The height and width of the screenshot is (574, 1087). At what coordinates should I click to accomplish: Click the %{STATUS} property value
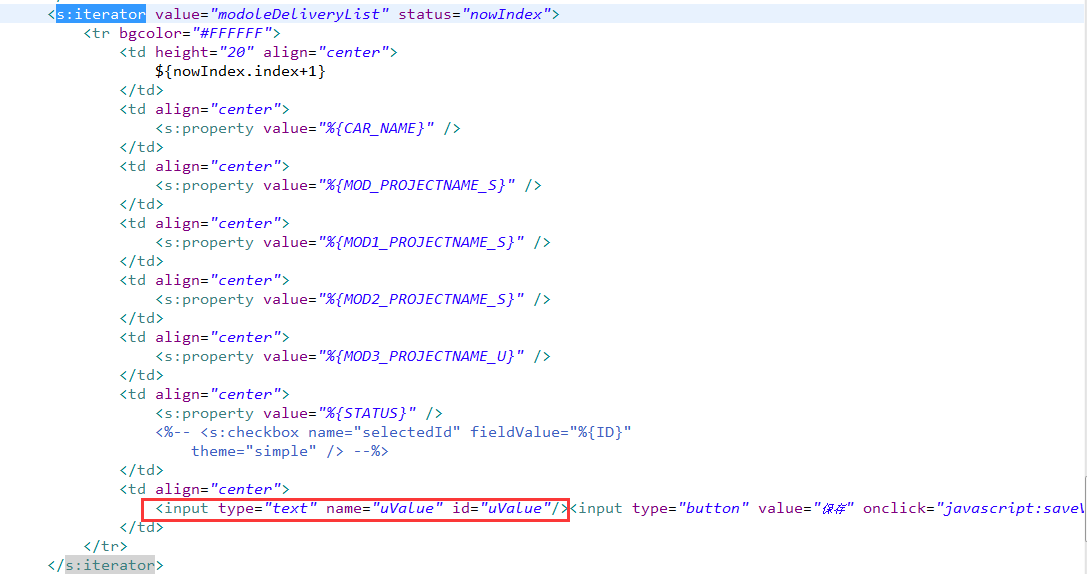click(x=367, y=413)
